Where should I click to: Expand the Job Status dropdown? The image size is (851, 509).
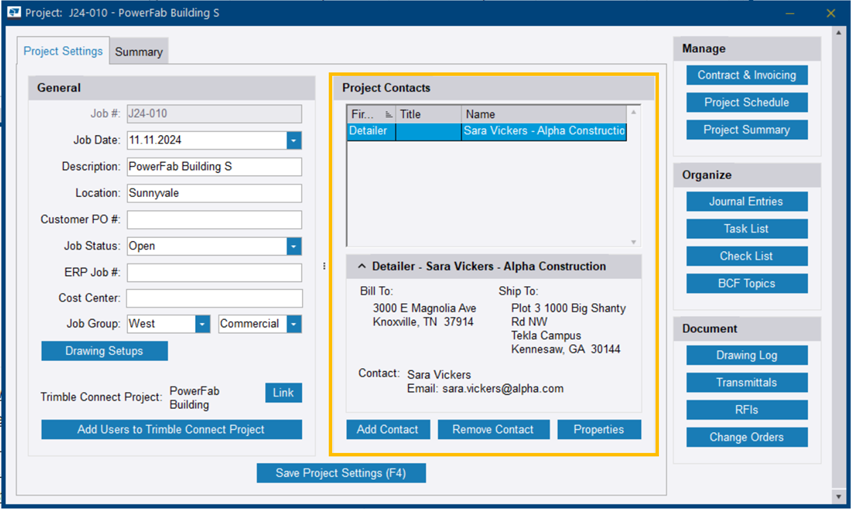click(x=293, y=246)
